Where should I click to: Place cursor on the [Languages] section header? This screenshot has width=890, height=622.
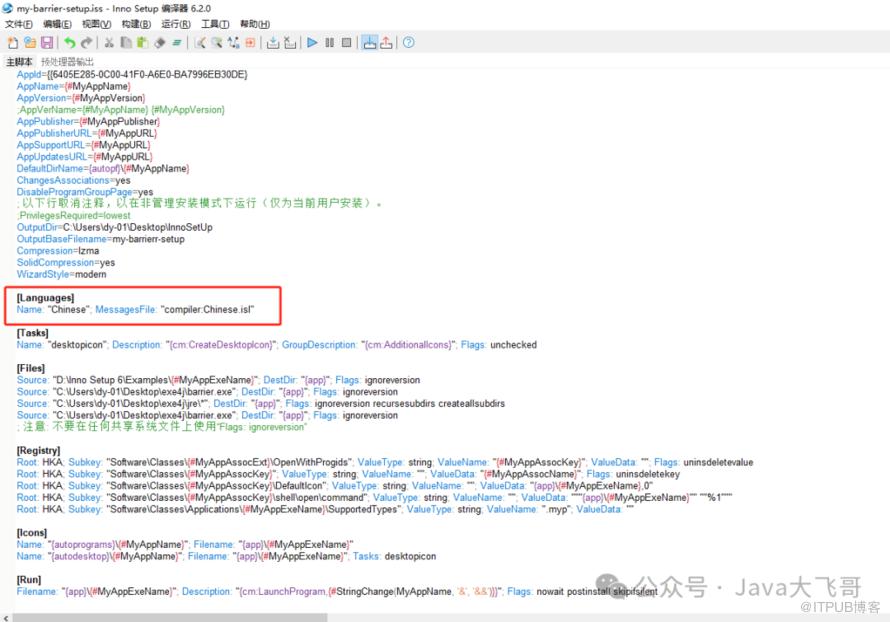[x=45, y=298]
